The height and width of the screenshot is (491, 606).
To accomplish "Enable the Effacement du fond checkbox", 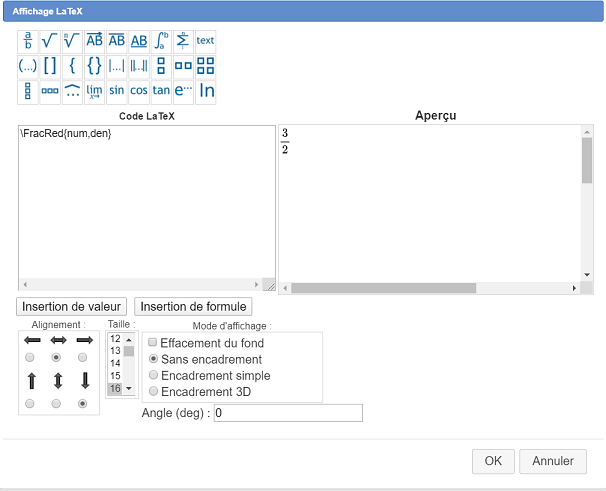I will pyautogui.click(x=153, y=343).
